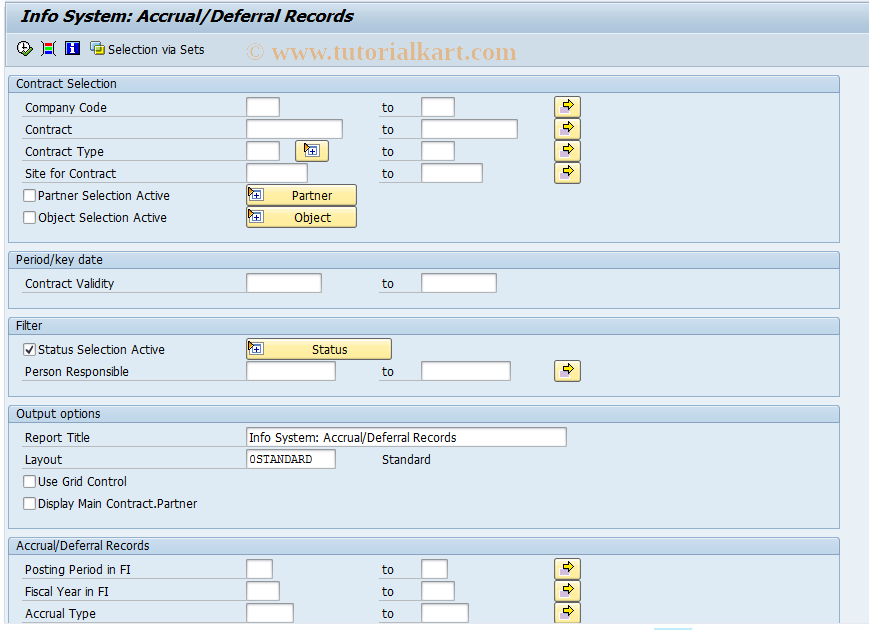This screenshot has width=869, height=630.
Task: Focus the Person Responsible to field
Action: pyautogui.click(x=466, y=371)
